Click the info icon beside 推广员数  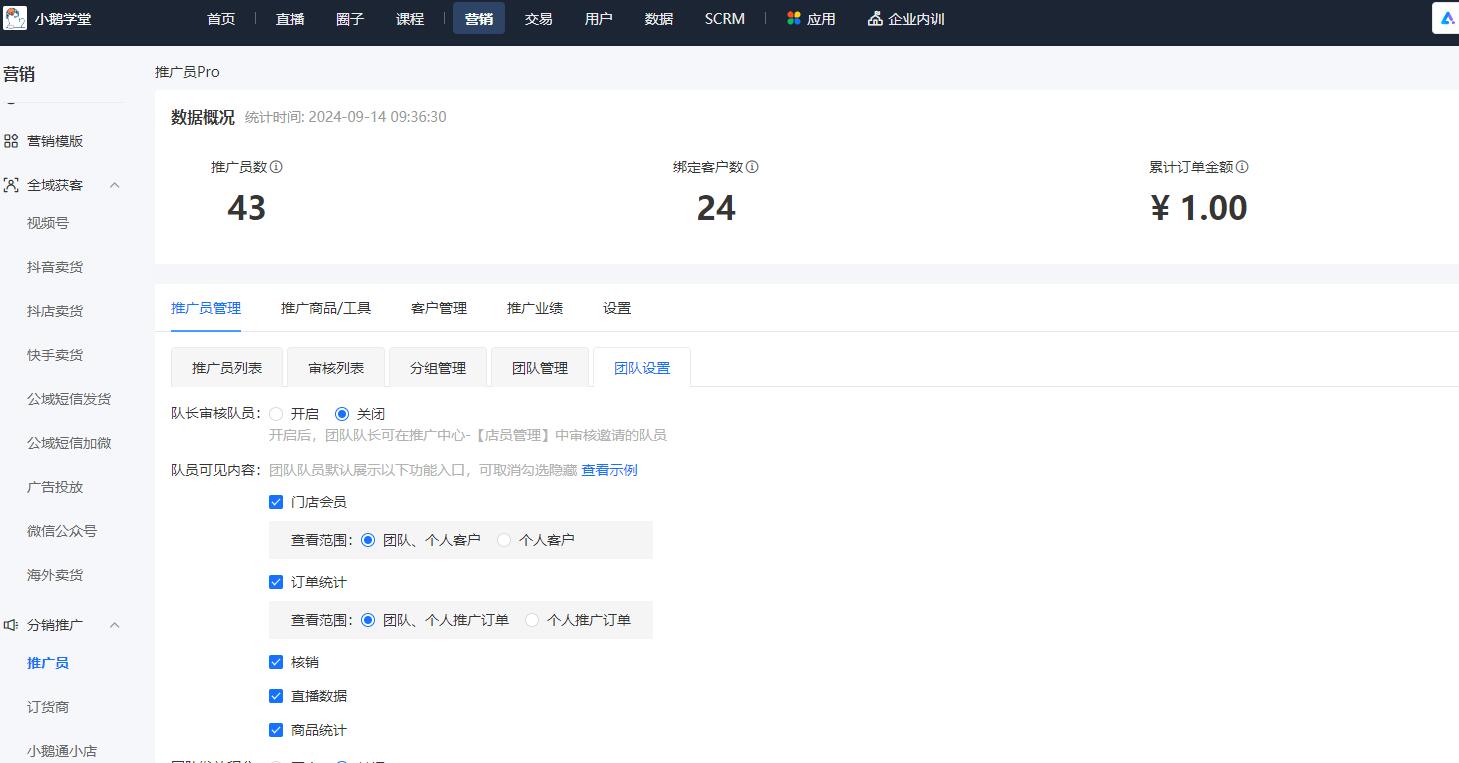(x=274, y=166)
